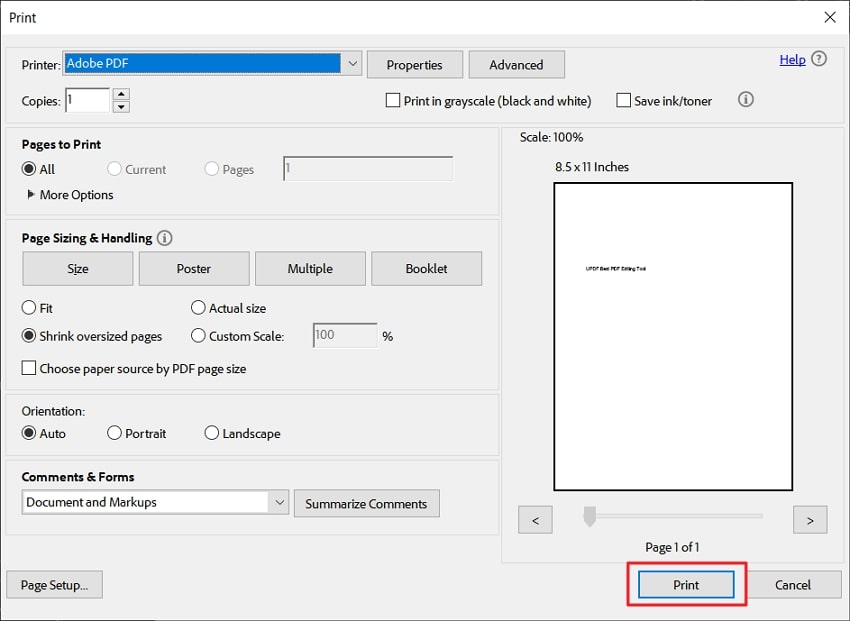Check the Save ink/toner box
The image size is (850, 621).
pos(623,100)
